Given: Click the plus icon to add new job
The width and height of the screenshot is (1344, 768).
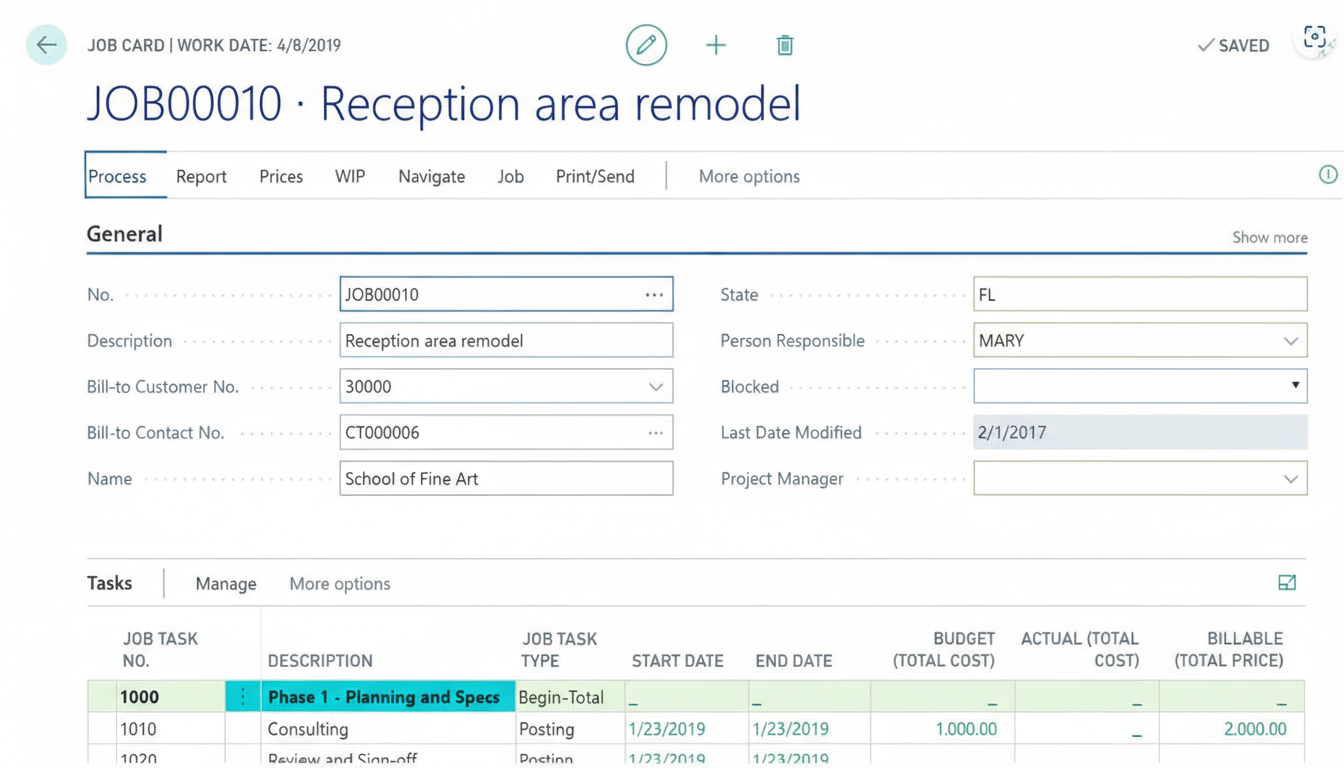Looking at the screenshot, I should point(716,45).
